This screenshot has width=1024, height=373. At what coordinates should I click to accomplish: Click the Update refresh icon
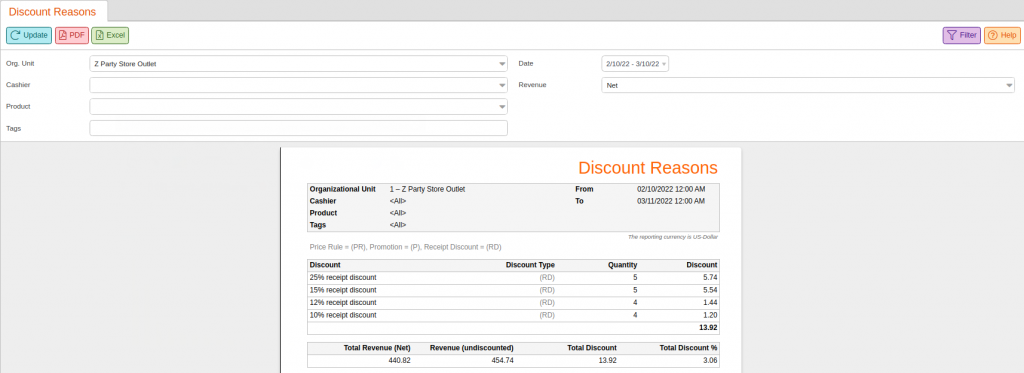[x=15, y=35]
